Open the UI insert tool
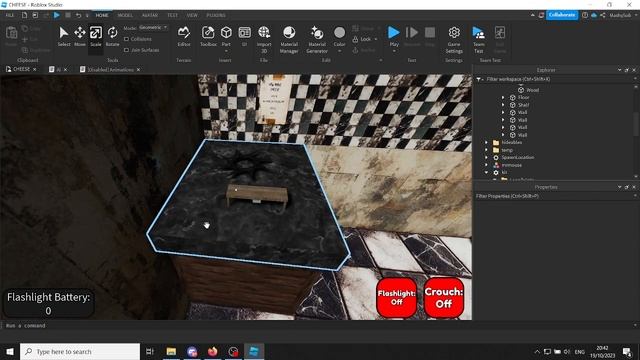 click(244, 36)
